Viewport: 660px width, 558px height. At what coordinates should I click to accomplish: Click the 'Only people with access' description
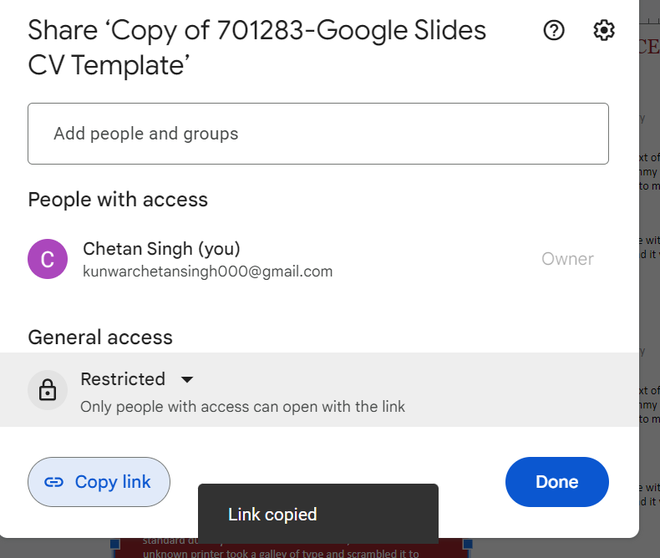pyautogui.click(x=243, y=406)
